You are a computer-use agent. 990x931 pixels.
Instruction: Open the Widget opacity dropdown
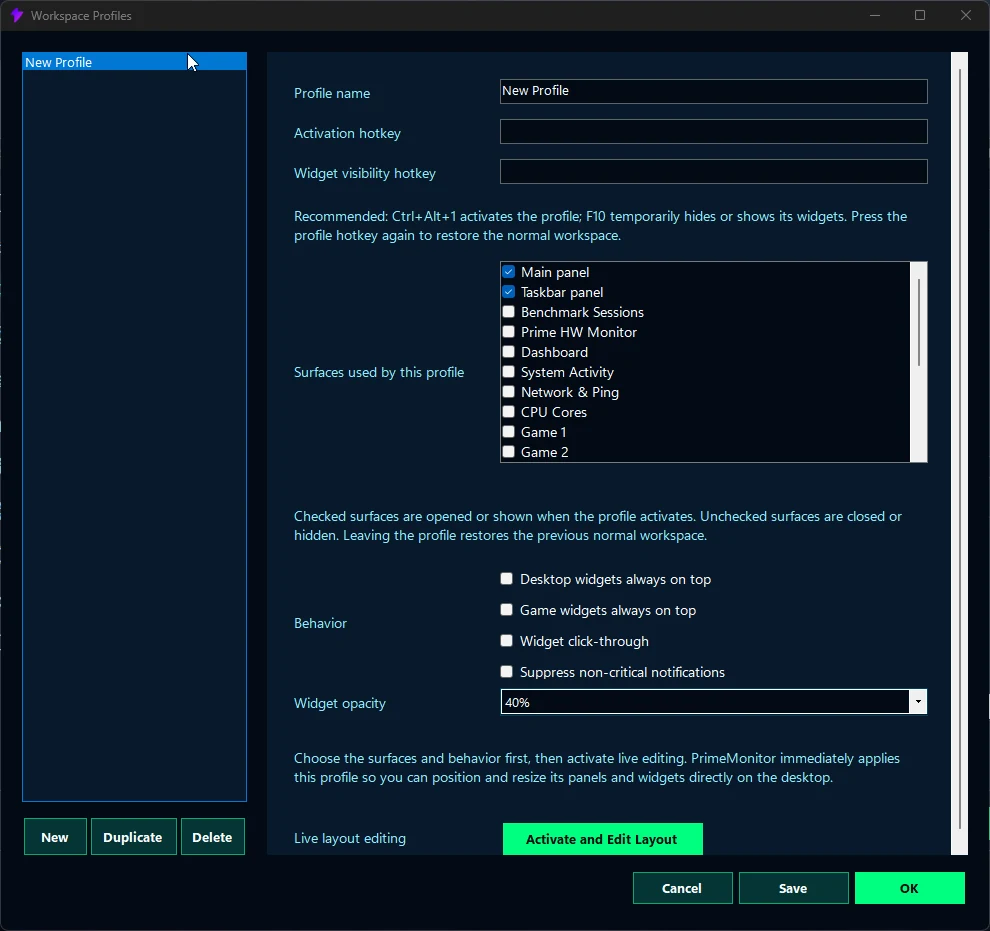tap(917, 702)
